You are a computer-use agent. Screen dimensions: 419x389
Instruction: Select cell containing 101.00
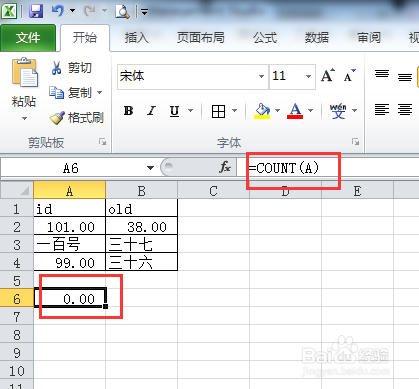tap(69, 227)
